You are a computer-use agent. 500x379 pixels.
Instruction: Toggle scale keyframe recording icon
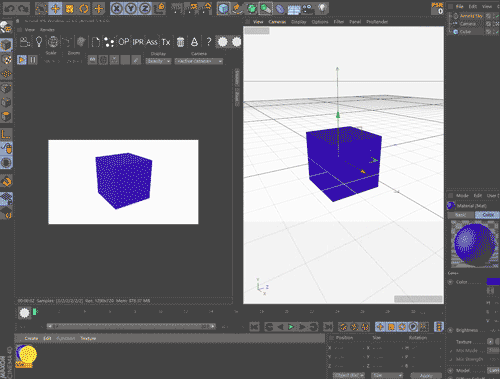[x=391, y=327]
